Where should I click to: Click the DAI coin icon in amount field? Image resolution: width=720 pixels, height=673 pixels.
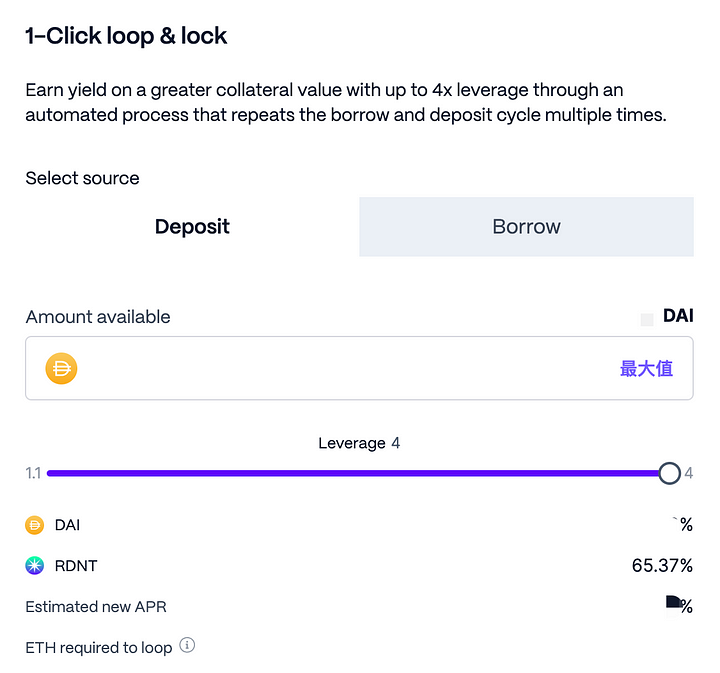(61, 369)
